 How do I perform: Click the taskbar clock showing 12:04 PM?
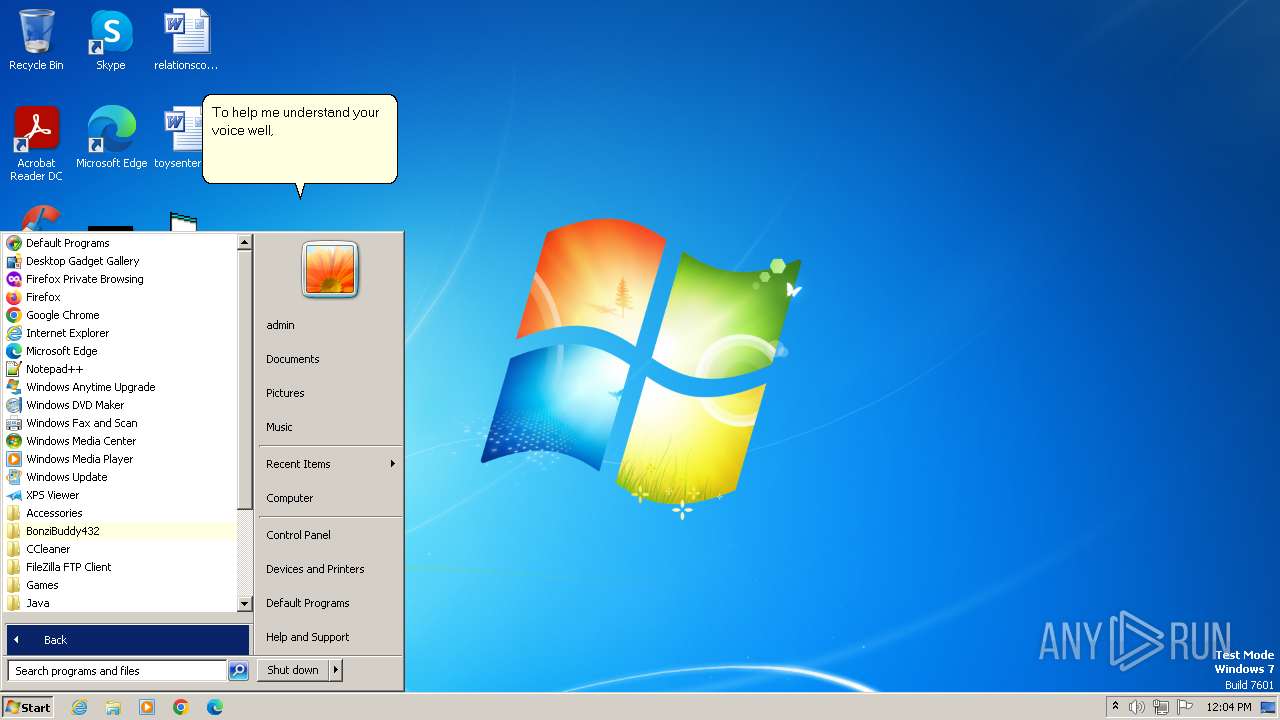[1229, 707]
